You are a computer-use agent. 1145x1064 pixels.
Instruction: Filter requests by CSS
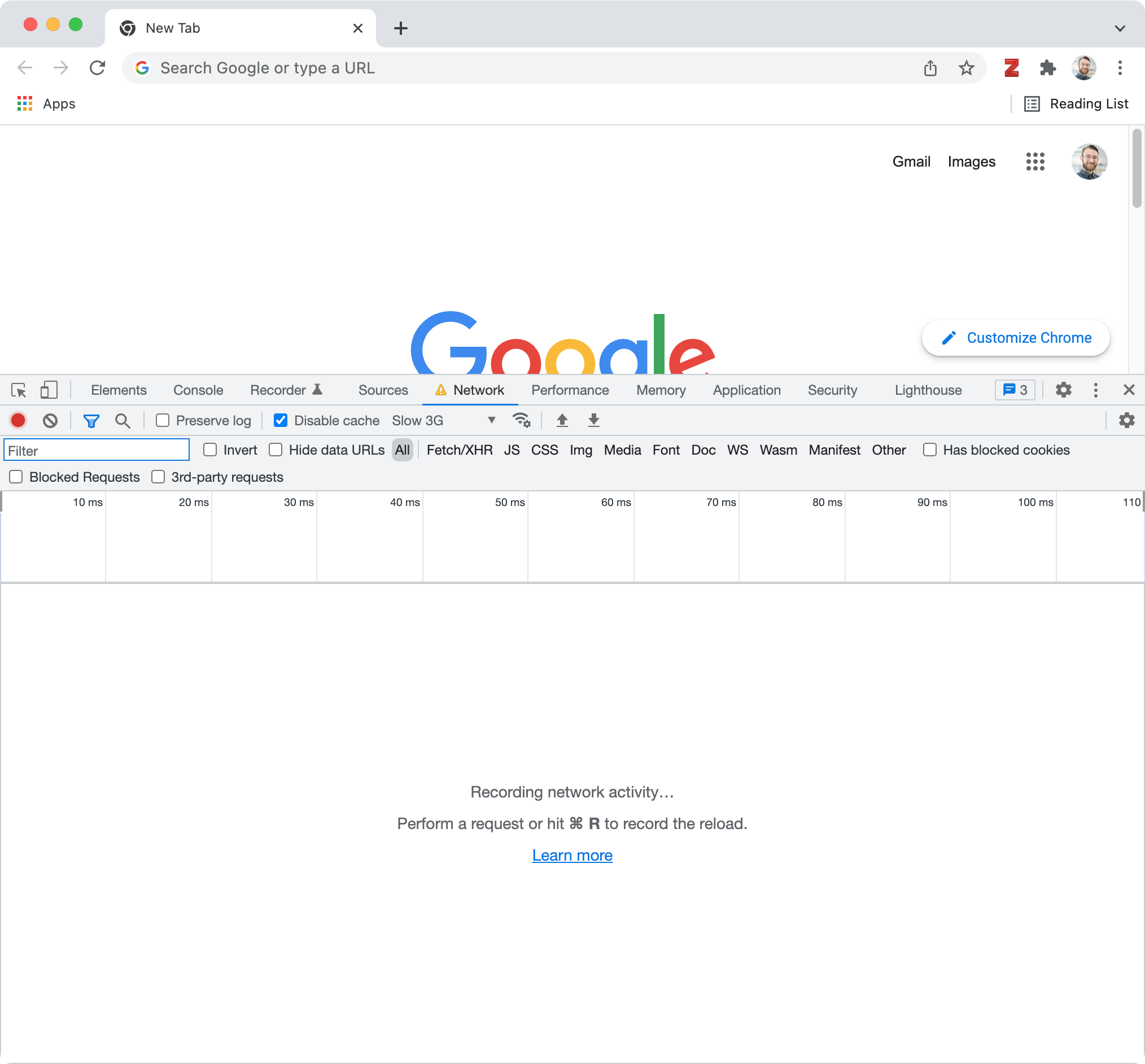(544, 450)
